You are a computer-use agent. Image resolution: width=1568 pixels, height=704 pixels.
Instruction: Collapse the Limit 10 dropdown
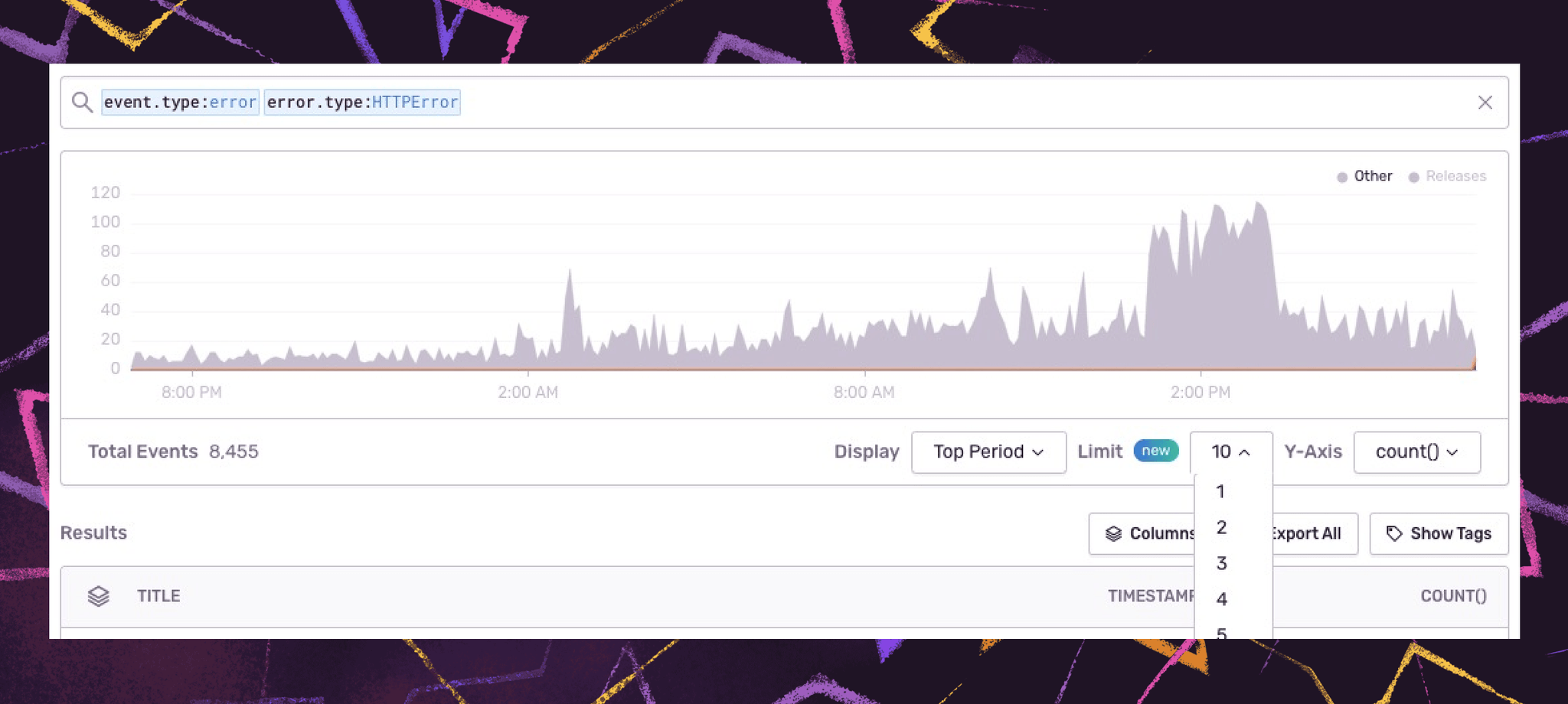[x=1231, y=451]
